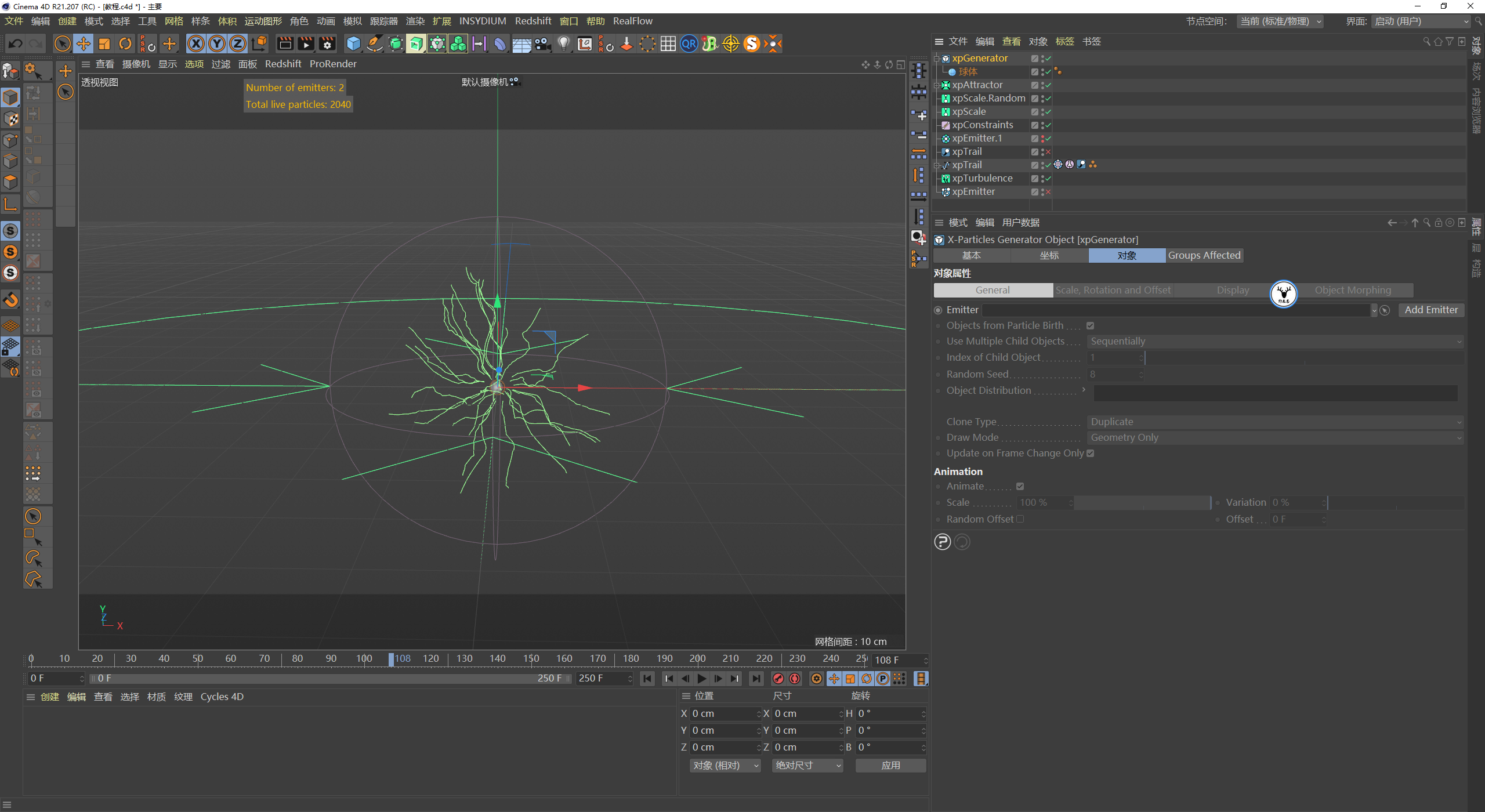Add a Cube primitive object
Image resolution: width=1485 pixels, height=812 pixels.
click(353, 43)
